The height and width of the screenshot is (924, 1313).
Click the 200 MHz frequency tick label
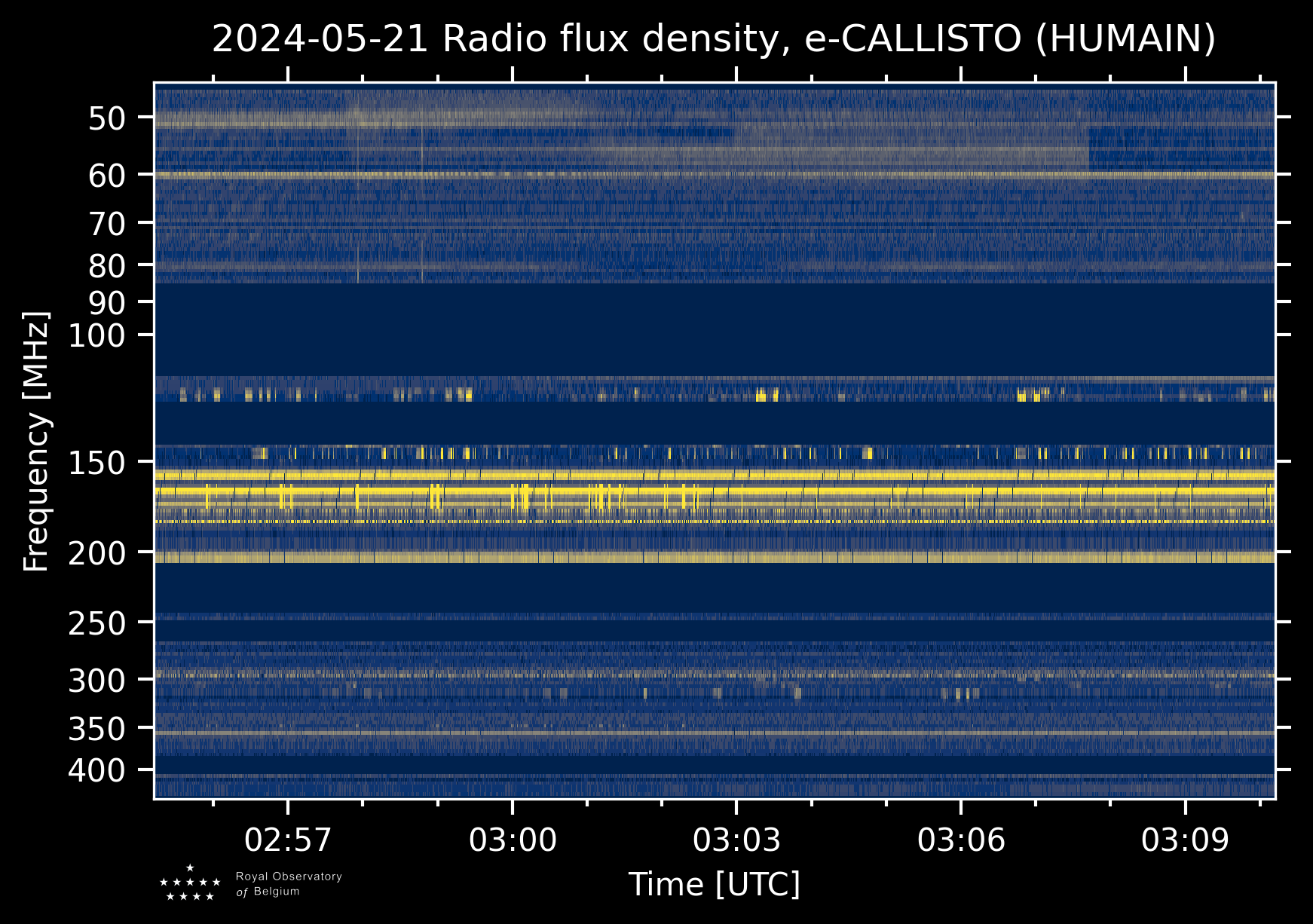(x=96, y=554)
